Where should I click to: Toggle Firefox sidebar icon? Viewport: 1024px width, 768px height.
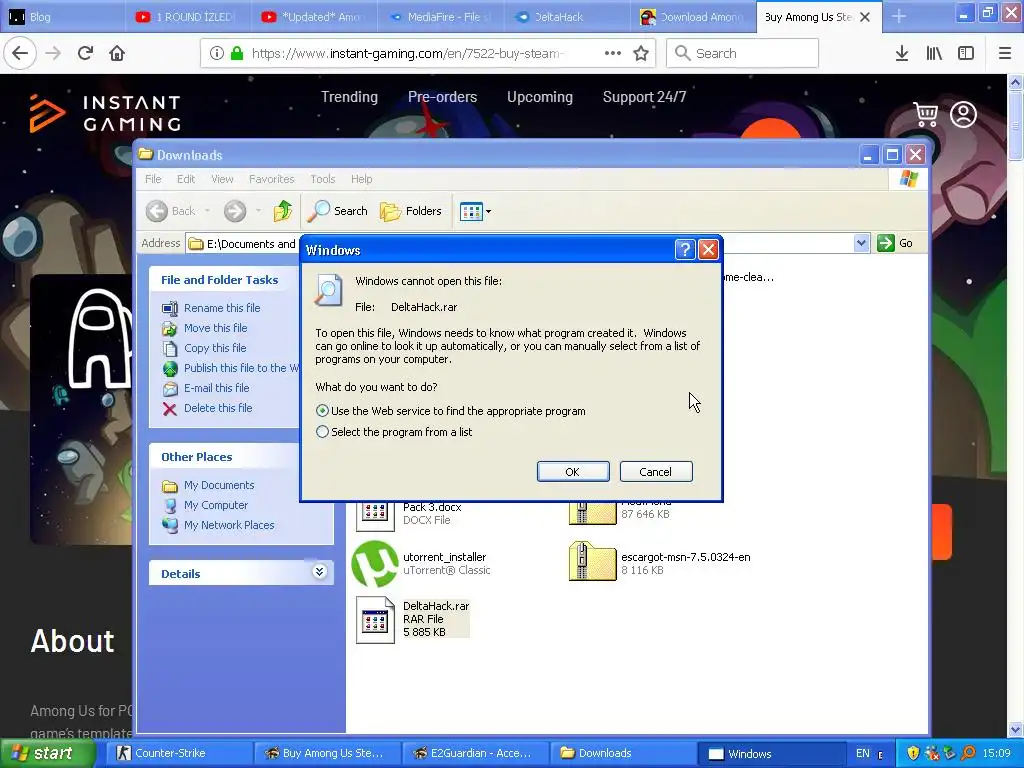(x=966, y=53)
